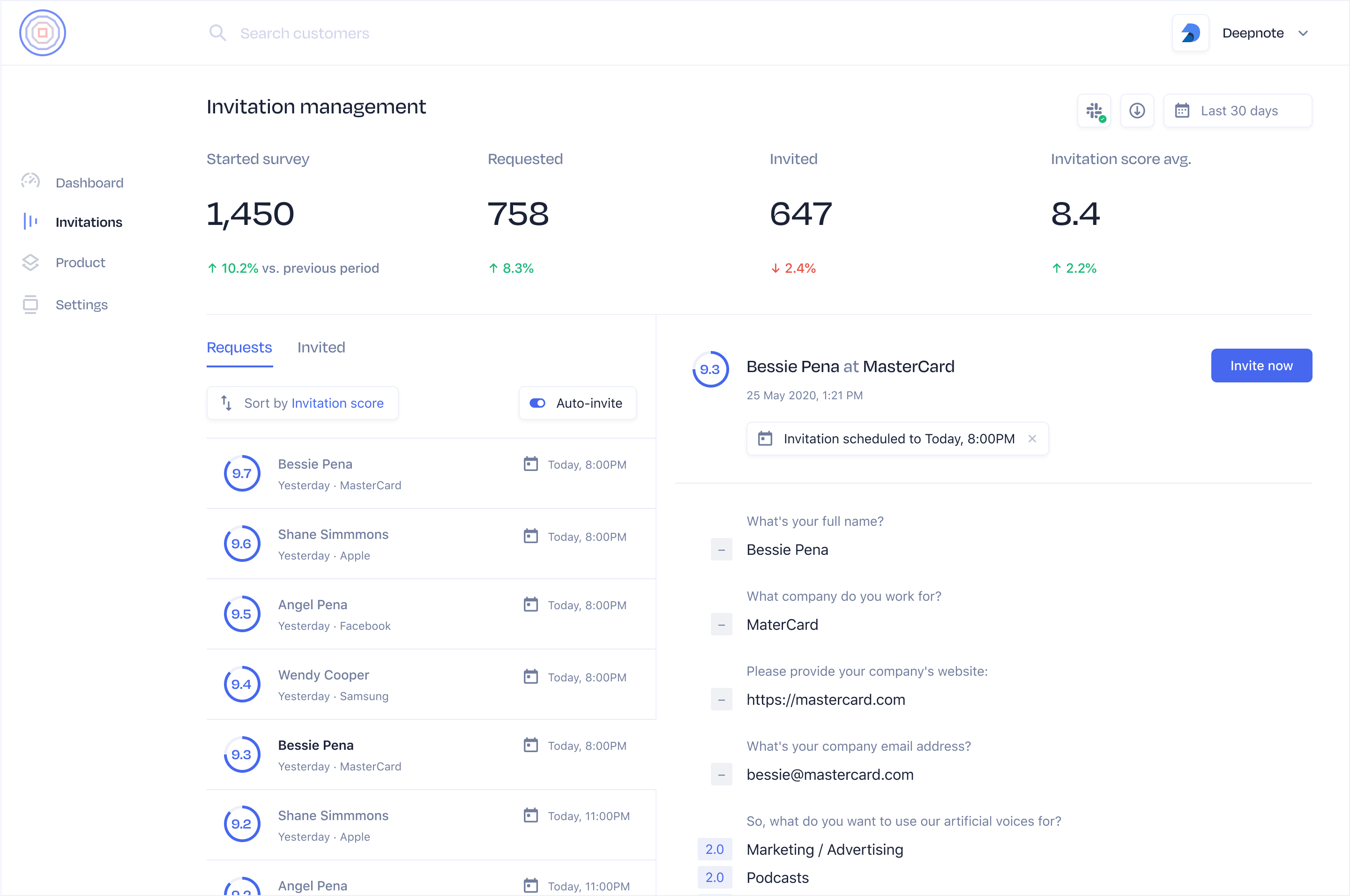Click the Slack integration icon

(1094, 111)
